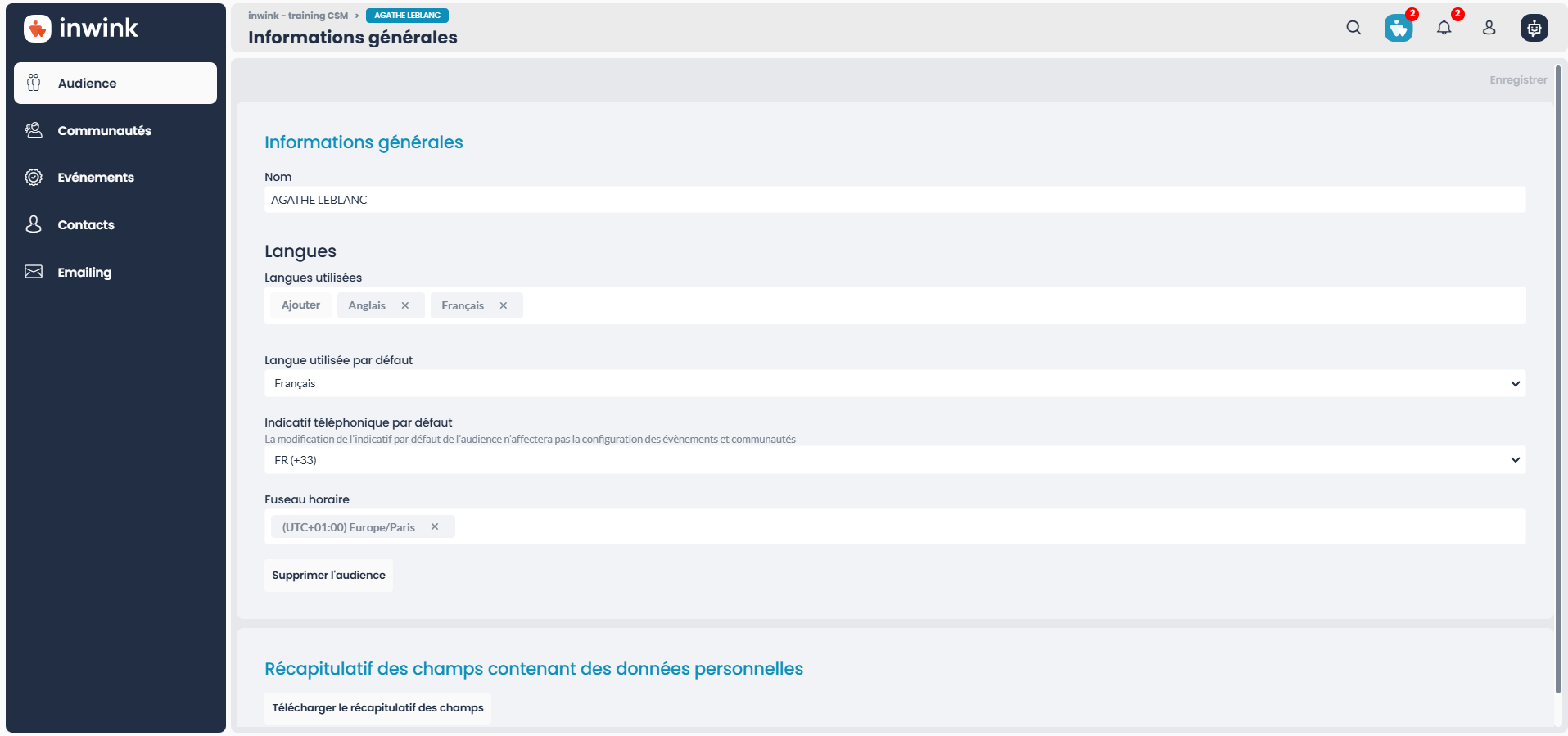This screenshot has height=736, width=1568.
Task: Open the notifications bell
Action: pyautogui.click(x=1444, y=28)
